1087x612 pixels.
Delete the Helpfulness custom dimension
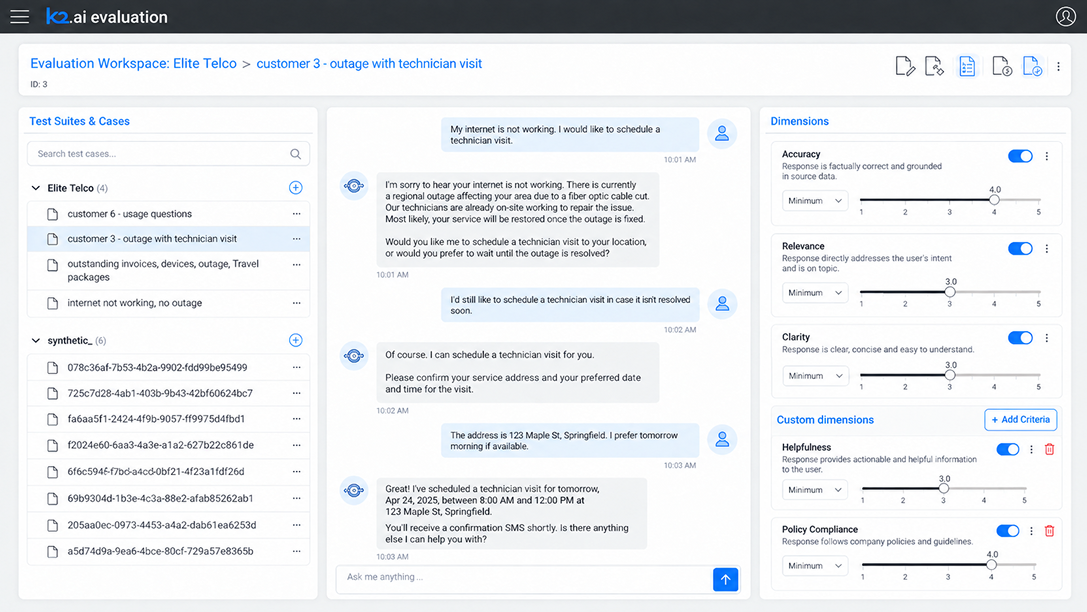point(1050,450)
